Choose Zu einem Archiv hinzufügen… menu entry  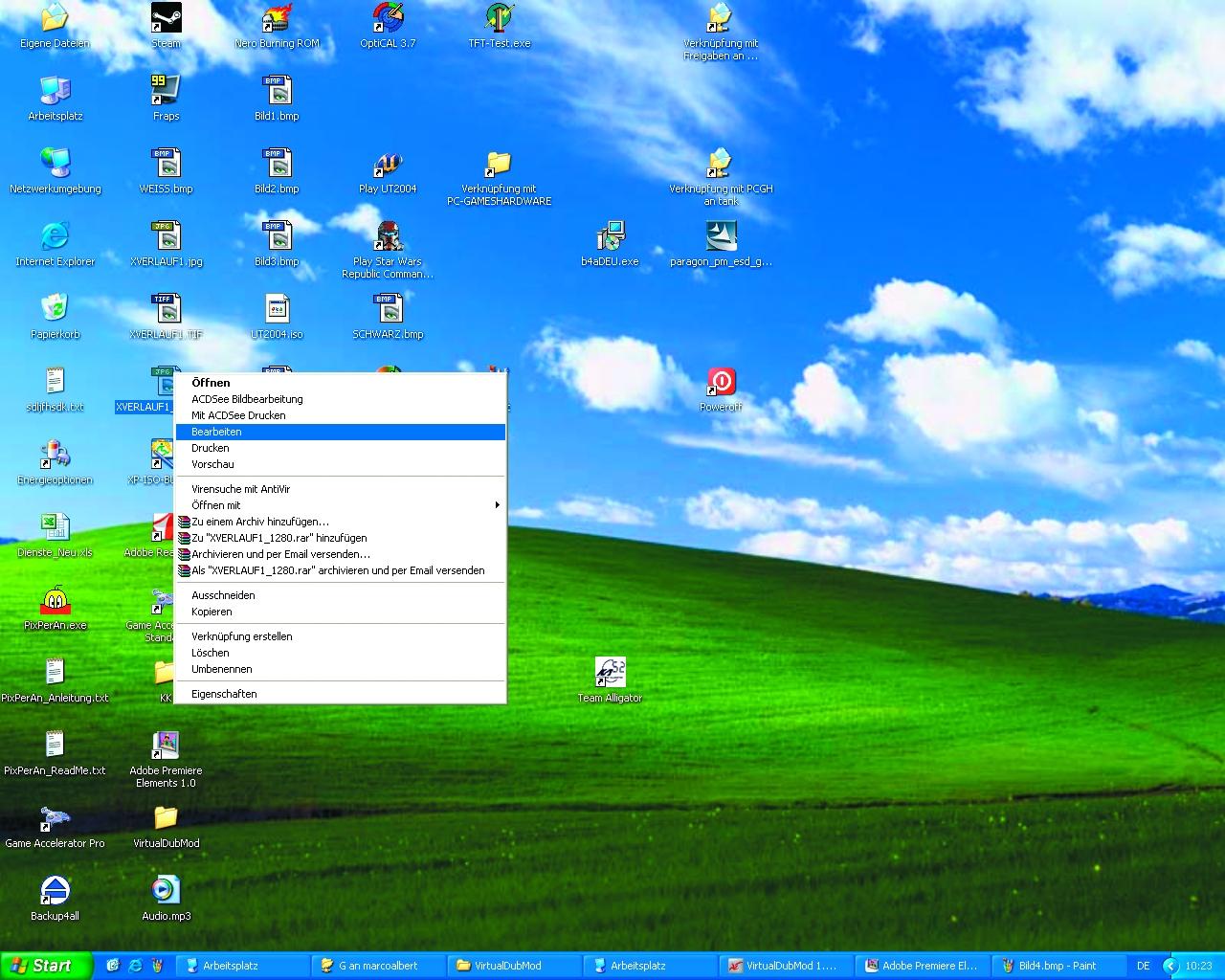(341, 522)
